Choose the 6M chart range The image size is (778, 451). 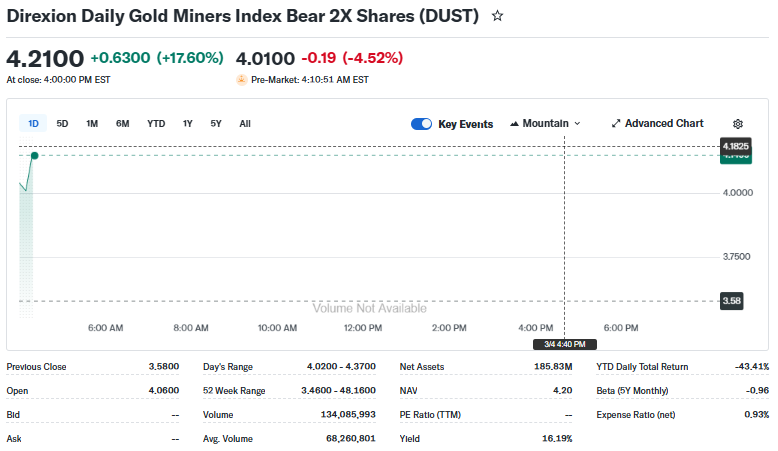[x=122, y=124]
